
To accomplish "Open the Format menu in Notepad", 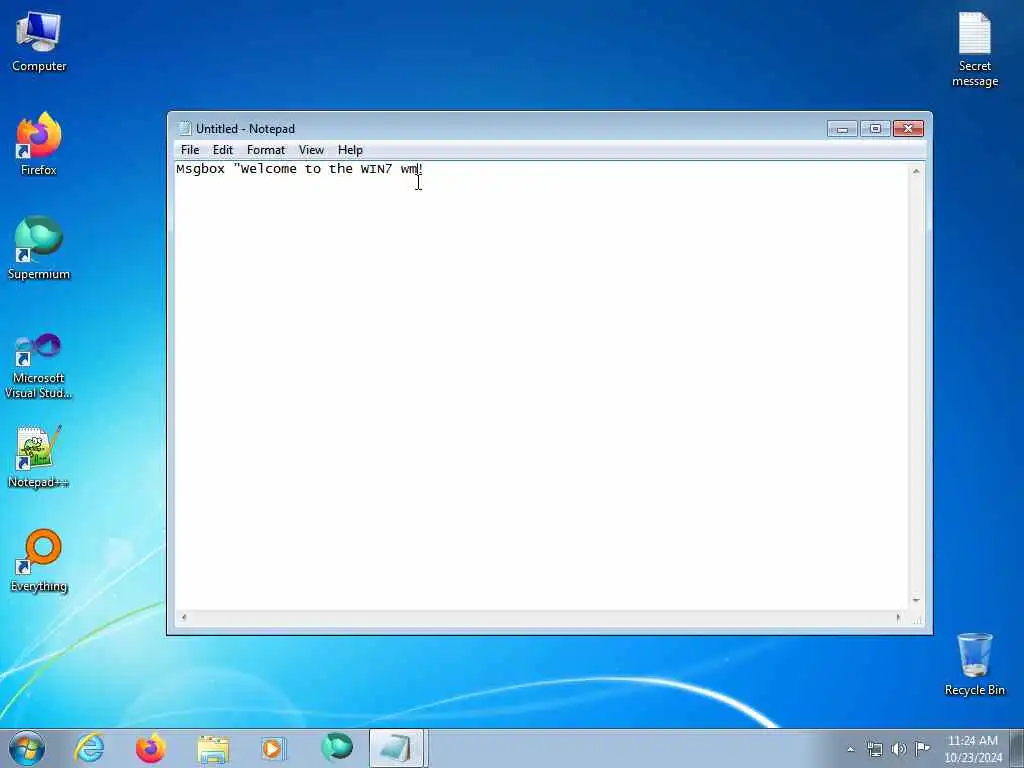I will tap(266, 150).
